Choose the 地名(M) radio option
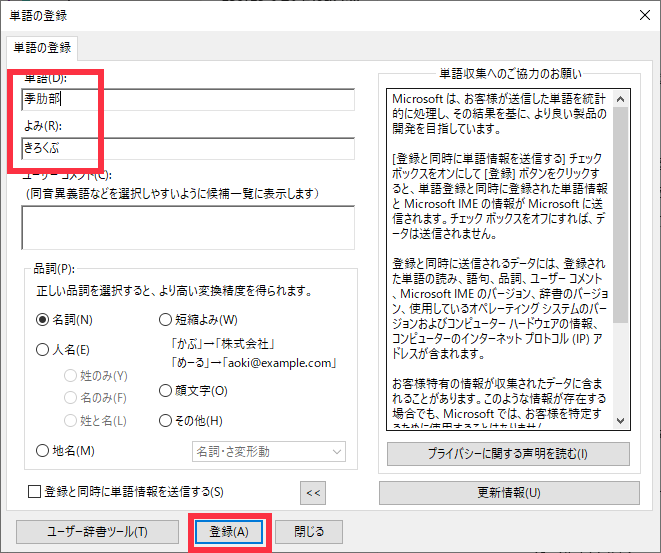Image resolution: width=661 pixels, height=553 pixels. coord(43,451)
